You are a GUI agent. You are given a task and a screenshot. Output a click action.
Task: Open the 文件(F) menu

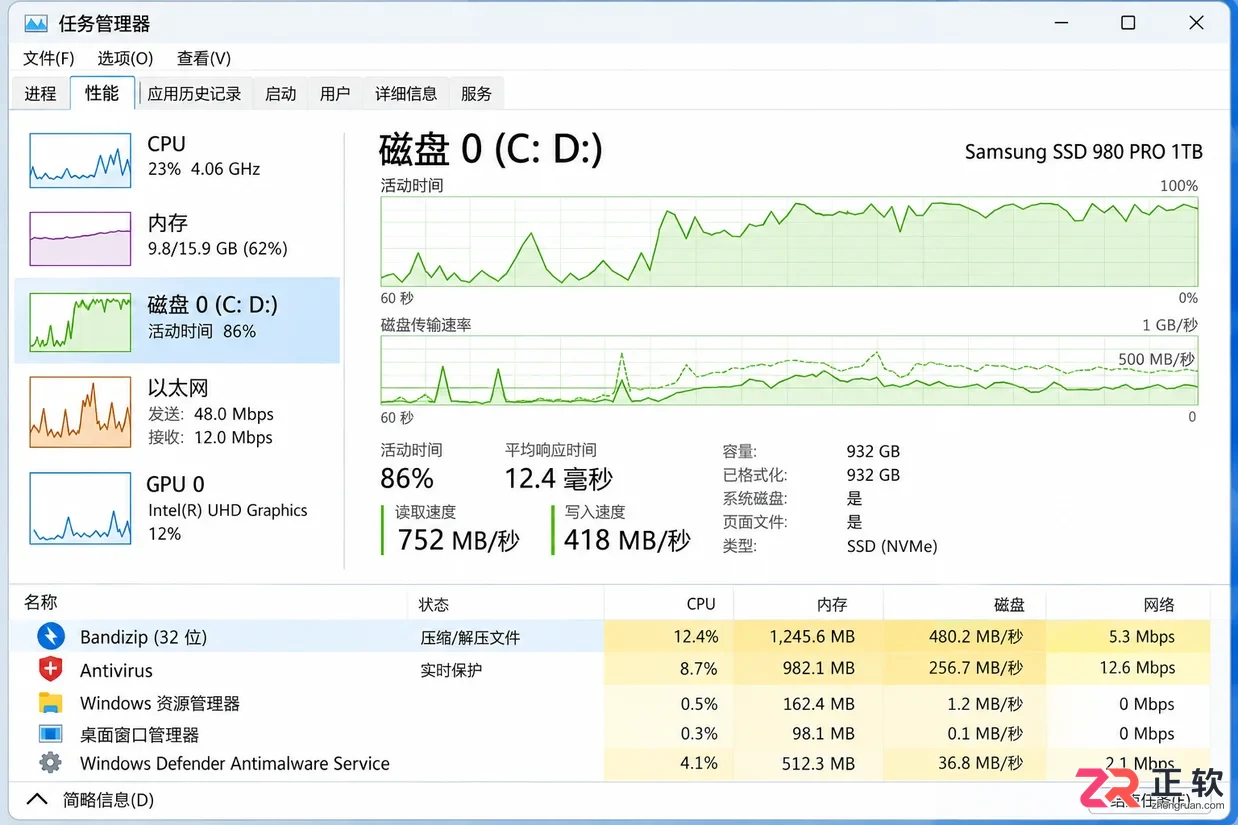click(x=49, y=58)
